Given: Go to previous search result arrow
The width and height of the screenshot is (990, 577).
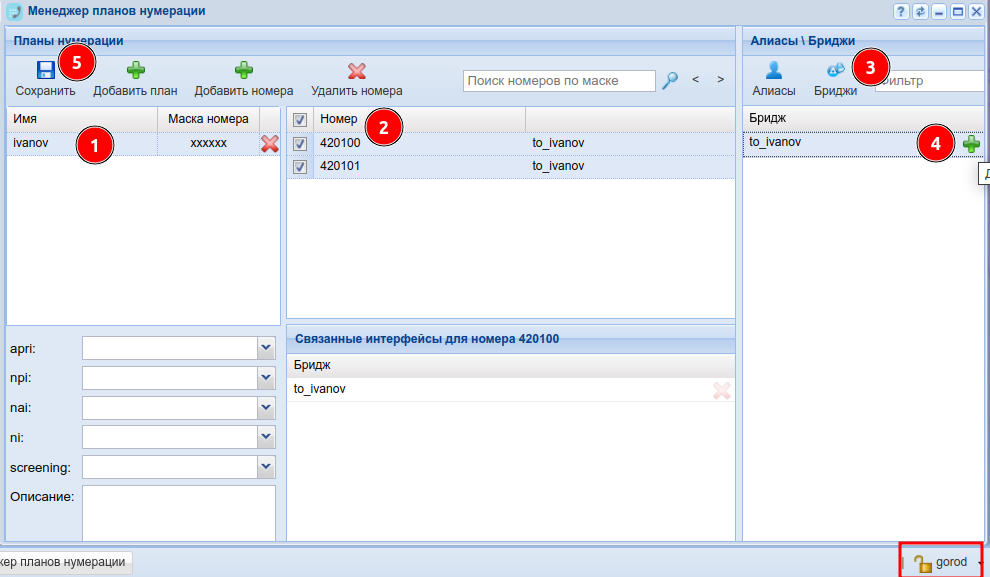Looking at the screenshot, I should coord(695,80).
